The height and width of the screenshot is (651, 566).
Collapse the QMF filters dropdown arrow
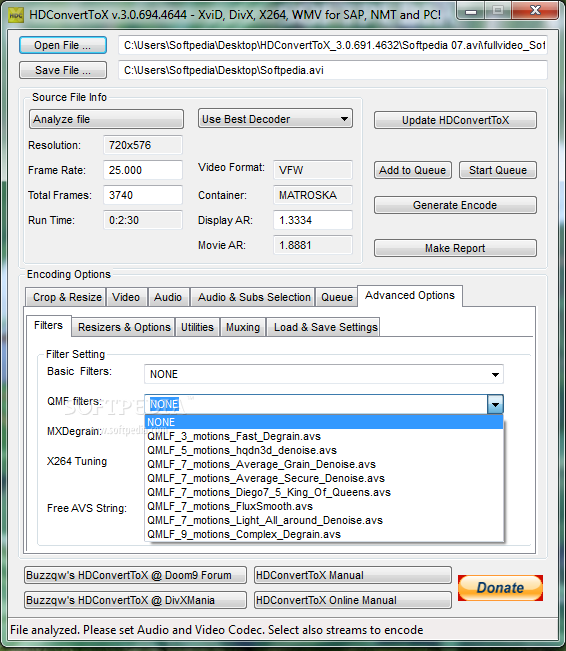click(x=495, y=404)
